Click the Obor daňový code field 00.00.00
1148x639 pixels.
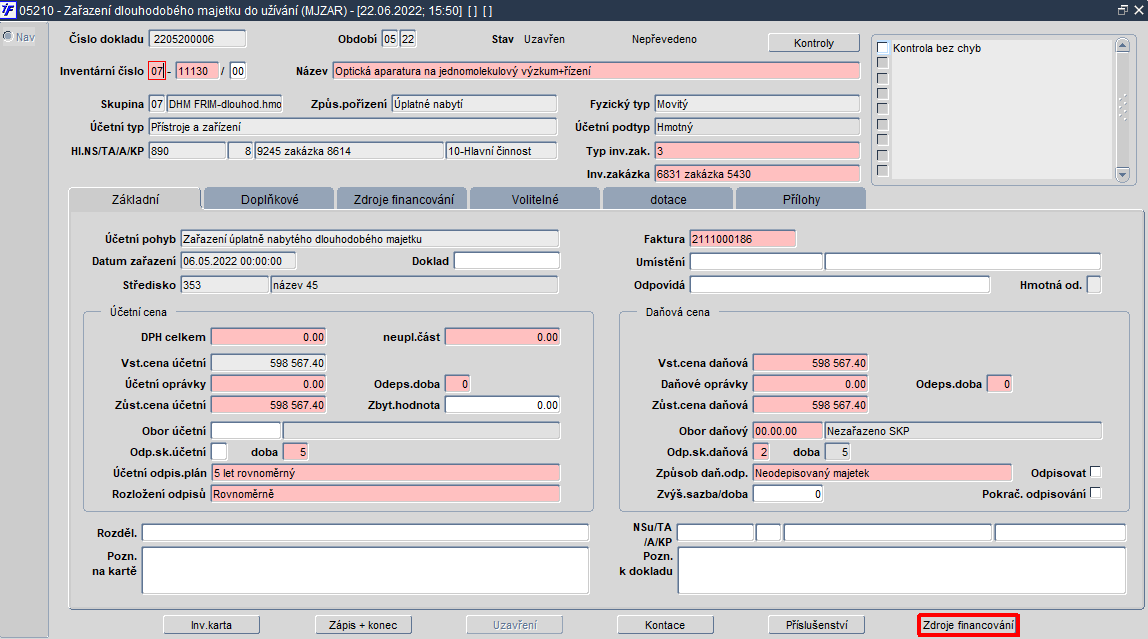(787, 430)
